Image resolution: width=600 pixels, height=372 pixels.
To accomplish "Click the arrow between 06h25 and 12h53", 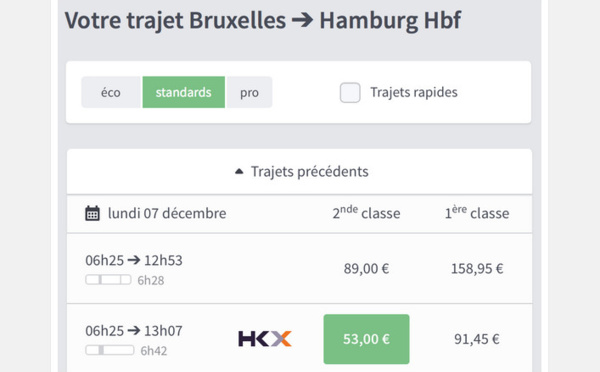I will pos(134,260).
